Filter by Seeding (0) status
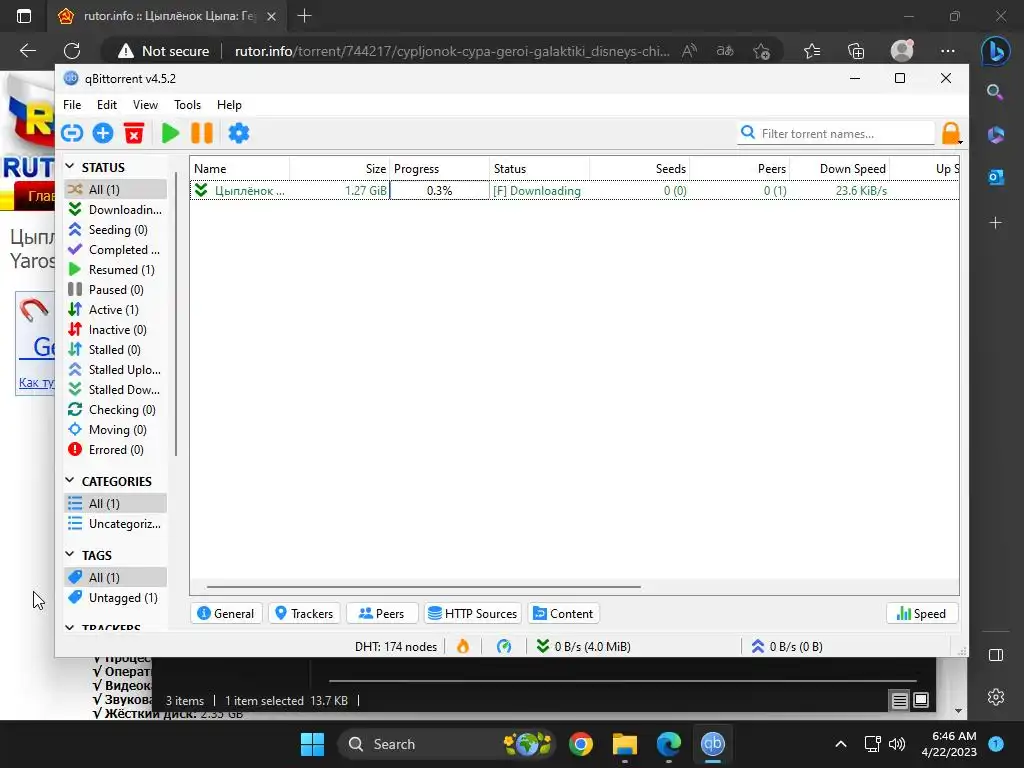The width and height of the screenshot is (1024, 768). pyautogui.click(x=116, y=230)
